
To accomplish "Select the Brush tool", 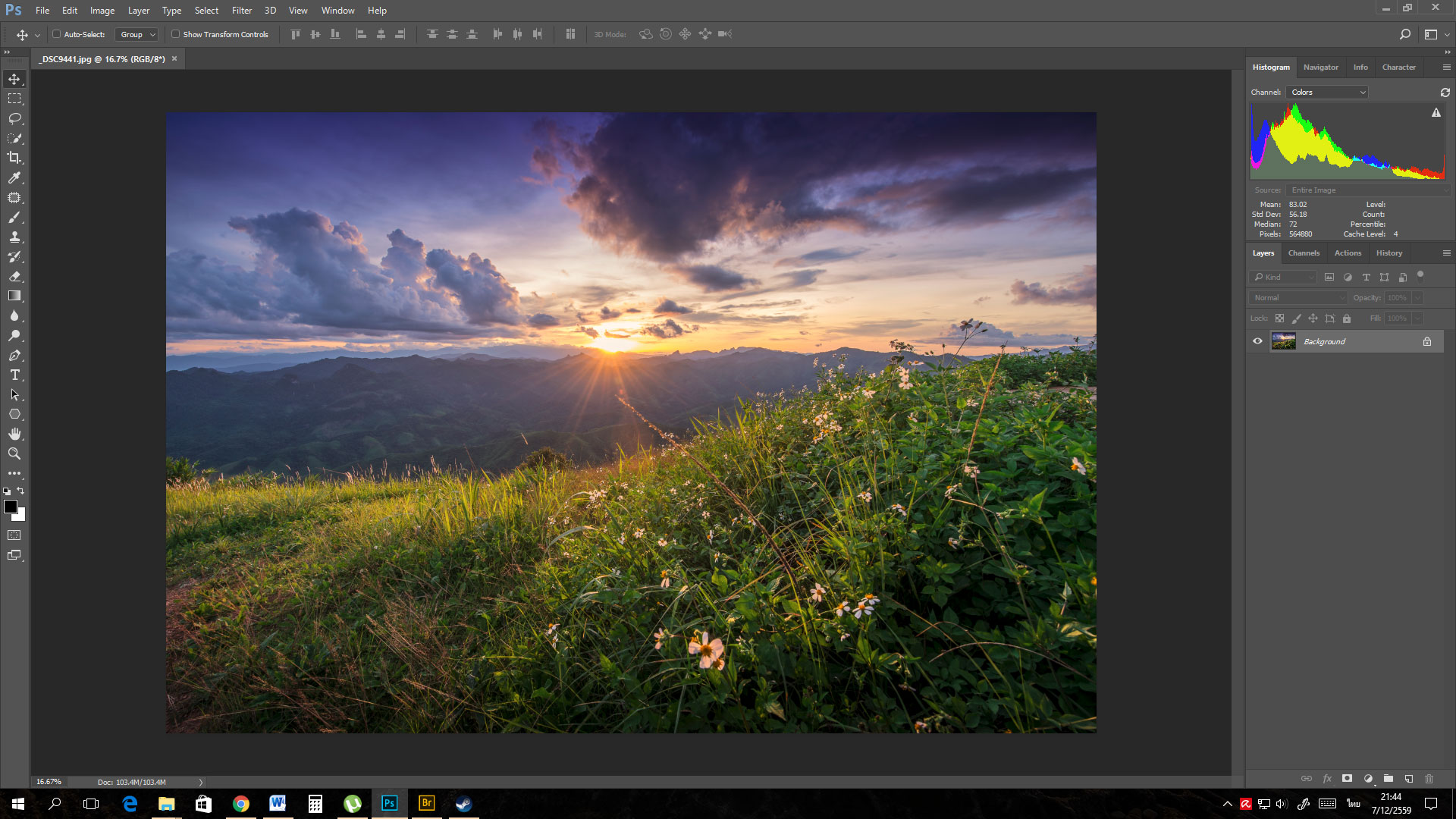I will tap(14, 217).
